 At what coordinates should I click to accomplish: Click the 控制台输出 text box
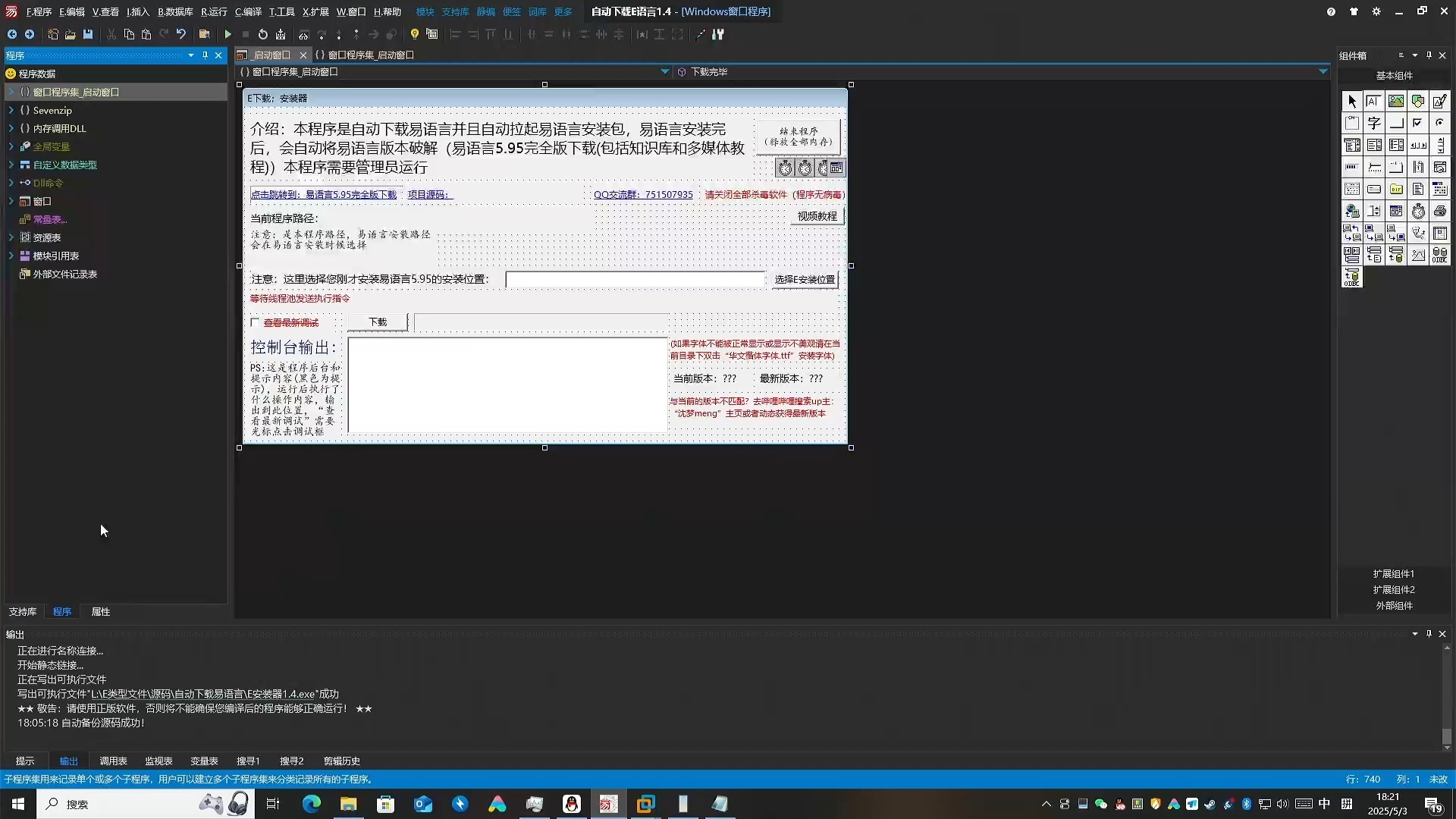point(507,385)
